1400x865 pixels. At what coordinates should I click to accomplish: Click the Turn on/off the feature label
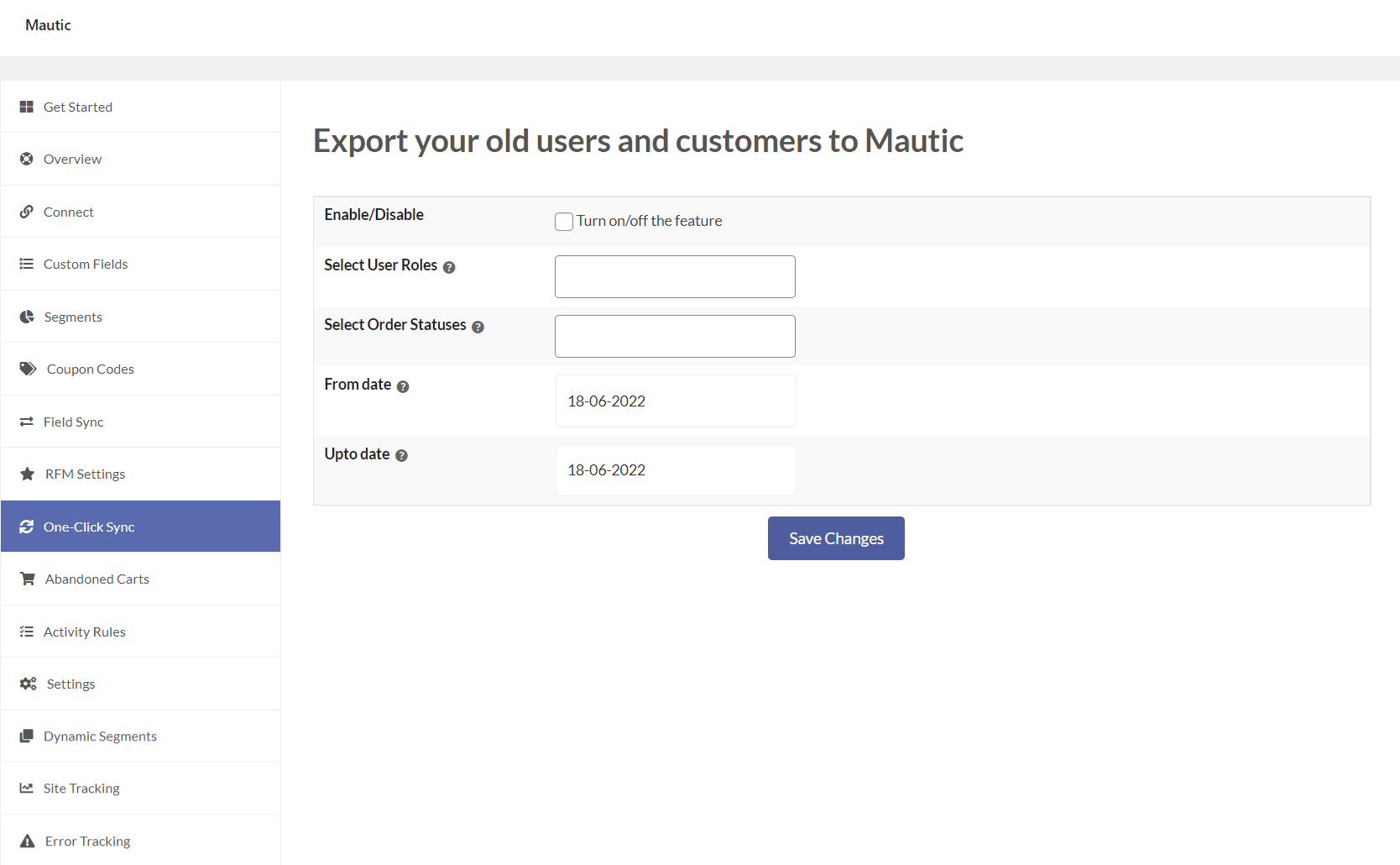coord(649,221)
